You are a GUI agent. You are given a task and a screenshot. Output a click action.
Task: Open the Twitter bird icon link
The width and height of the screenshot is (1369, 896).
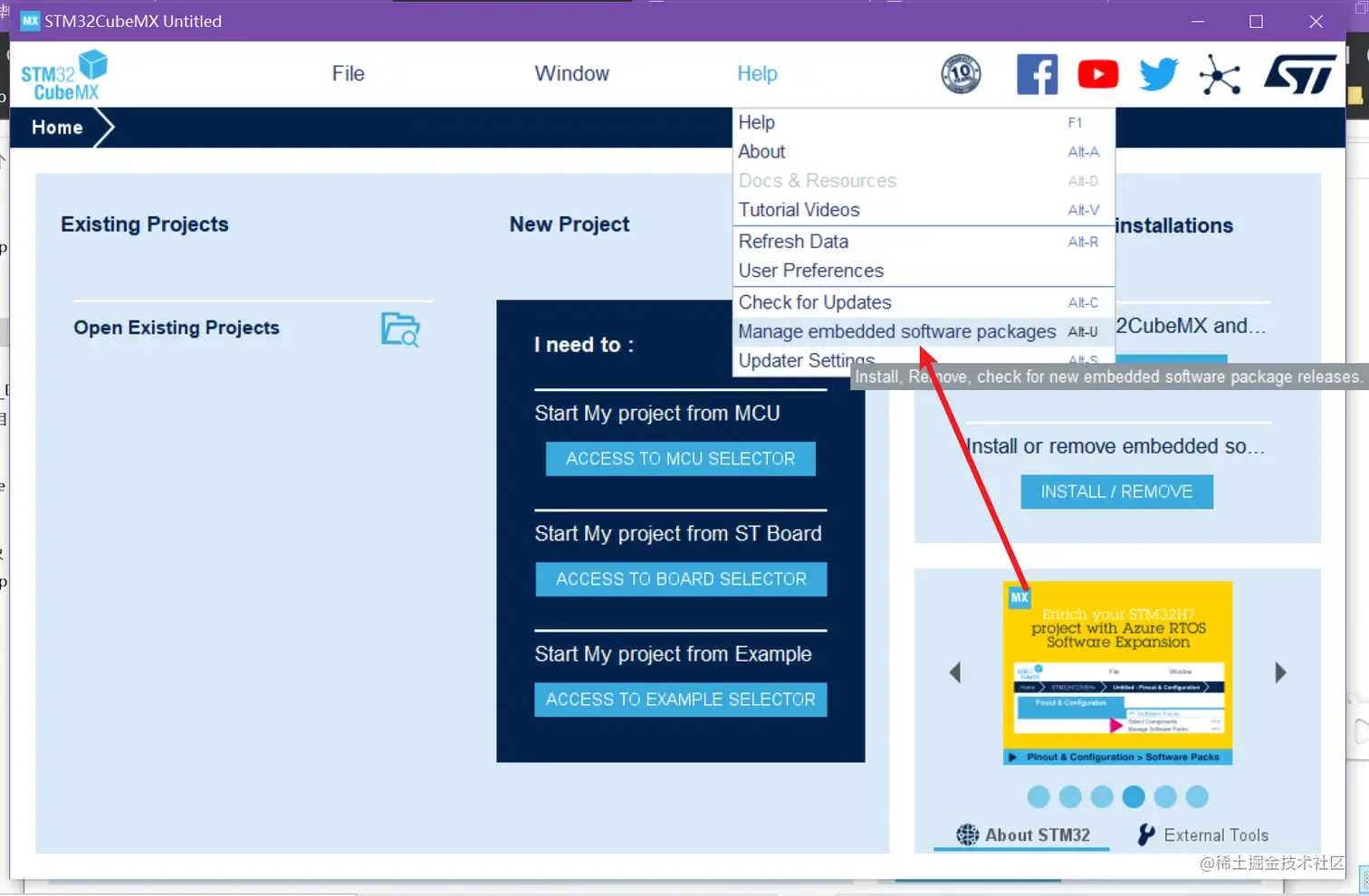1158,74
